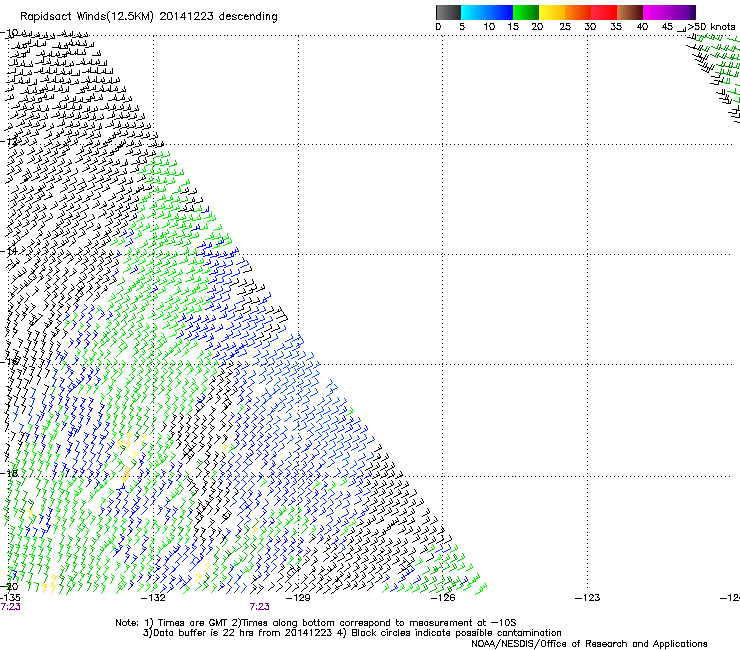Click the note line 'Times are GMT'
The width and height of the screenshot is (740, 650).
click(192, 623)
